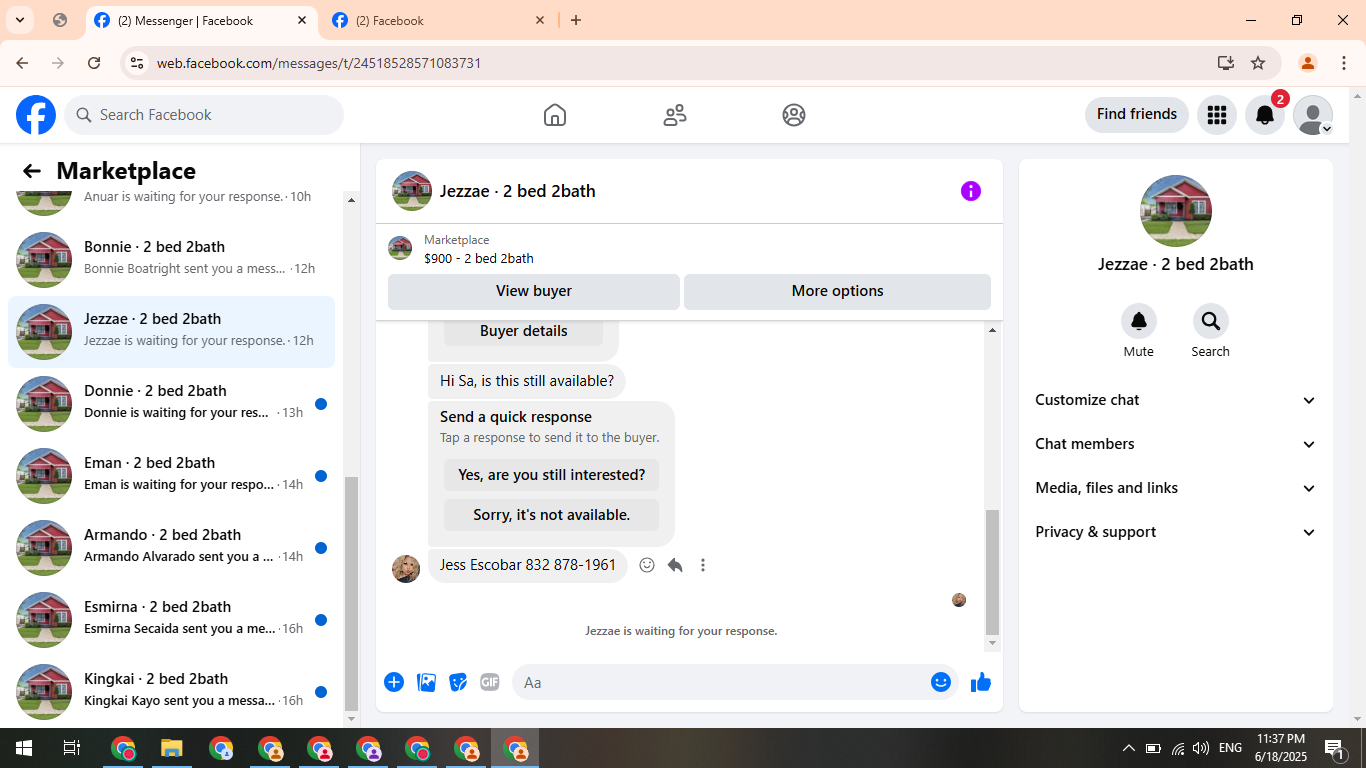This screenshot has width=1366, height=768.
Task: Open File Explorer from the taskbar
Action: point(172,748)
